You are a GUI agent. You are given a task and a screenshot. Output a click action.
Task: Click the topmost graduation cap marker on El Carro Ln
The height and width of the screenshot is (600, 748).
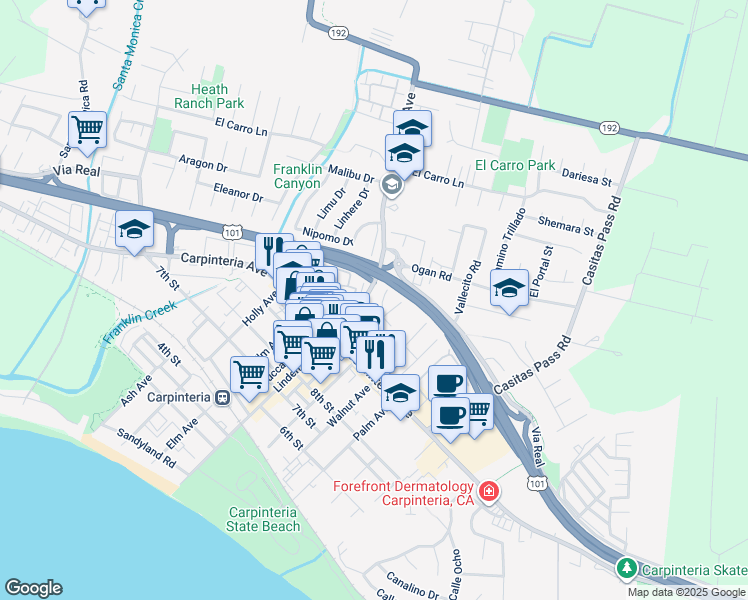point(413,126)
